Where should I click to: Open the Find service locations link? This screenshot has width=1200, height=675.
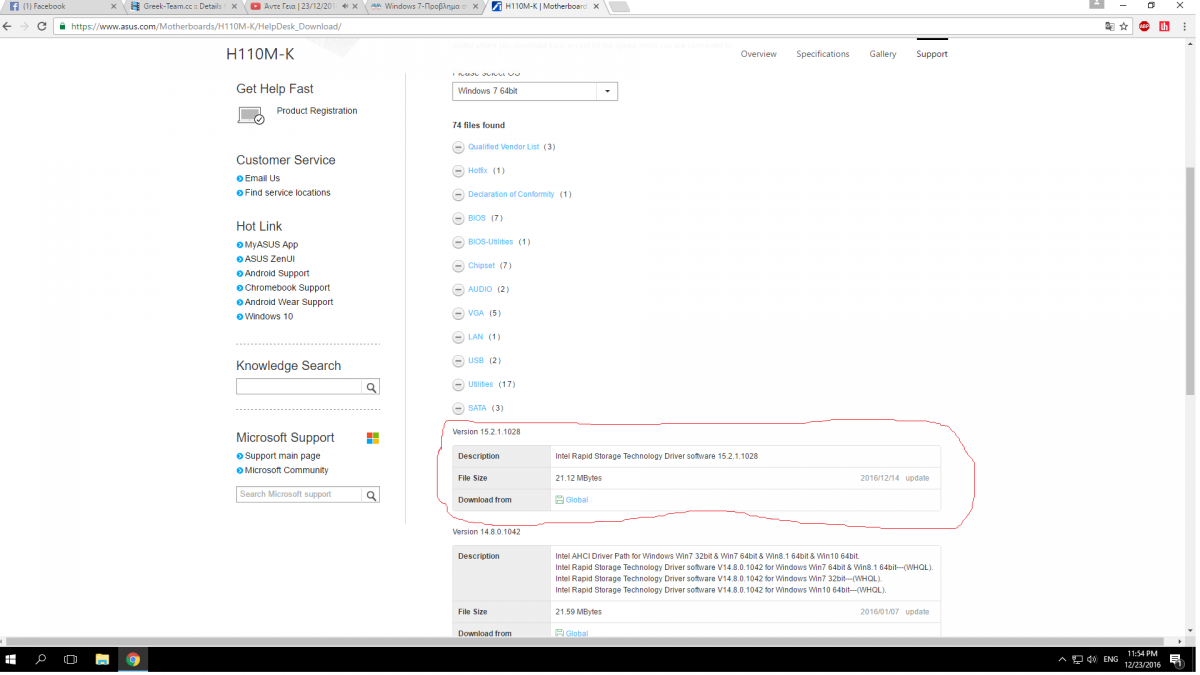(x=287, y=193)
